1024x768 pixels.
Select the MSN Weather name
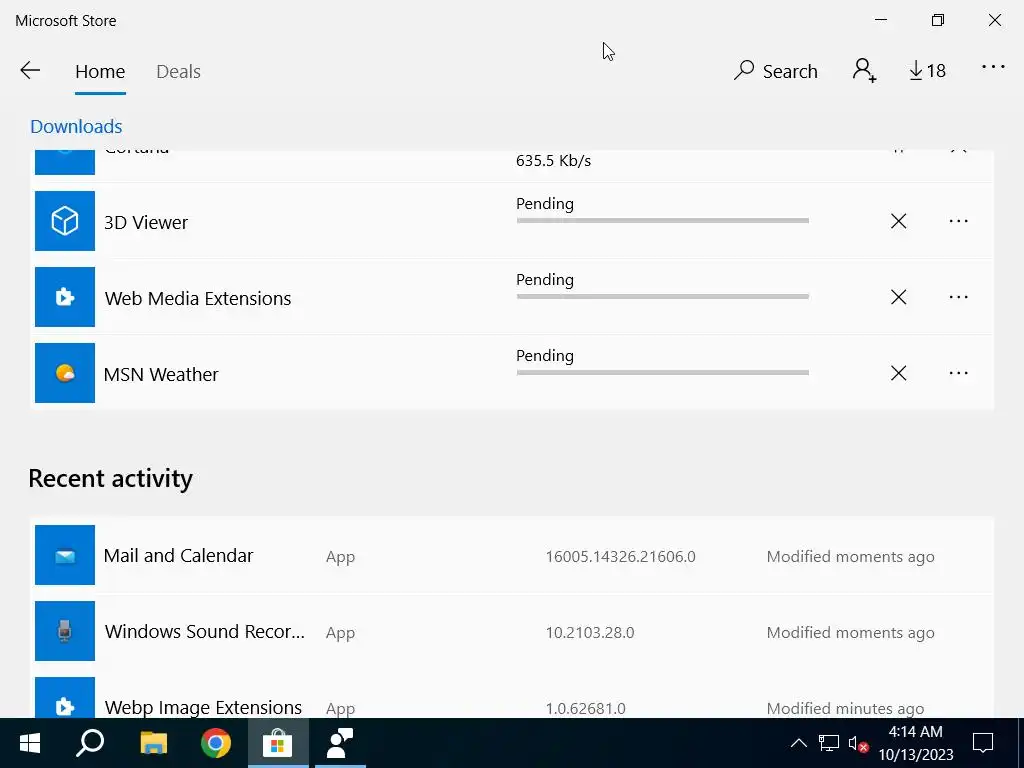tap(161, 374)
